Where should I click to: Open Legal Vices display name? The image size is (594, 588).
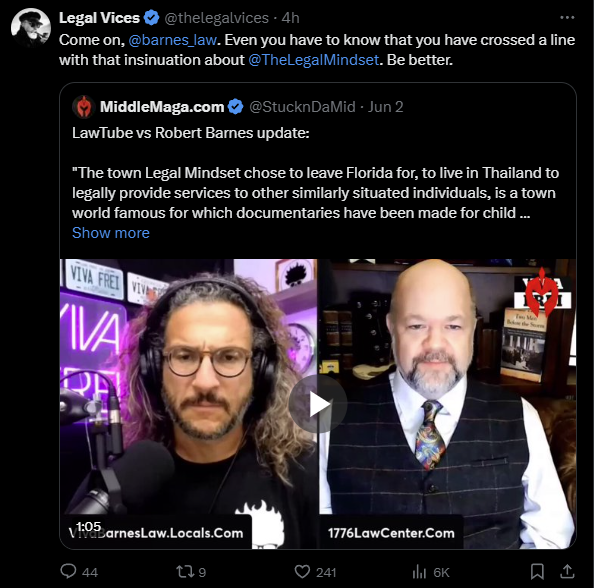point(99,18)
